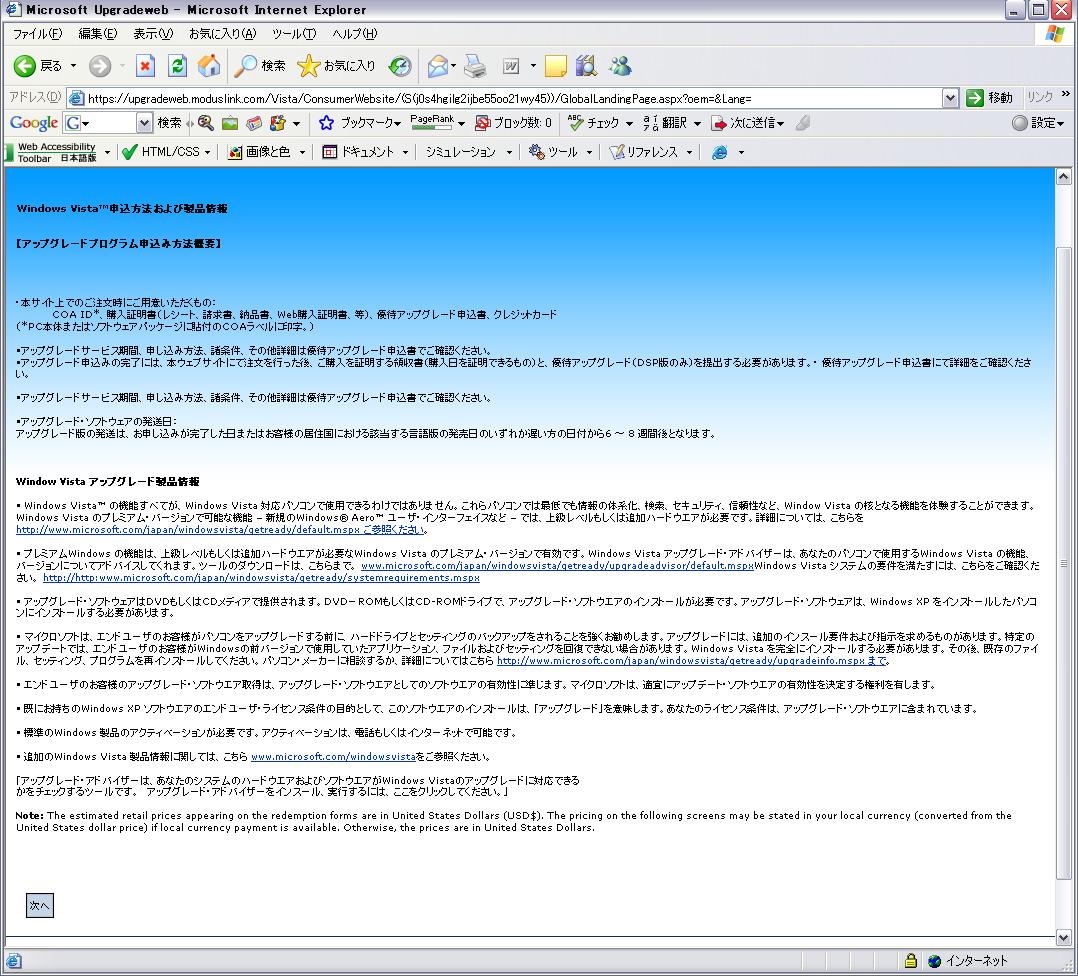Open the back button history dropdown arrow
Viewport: 1078px width, 976px height.
pos(74,66)
